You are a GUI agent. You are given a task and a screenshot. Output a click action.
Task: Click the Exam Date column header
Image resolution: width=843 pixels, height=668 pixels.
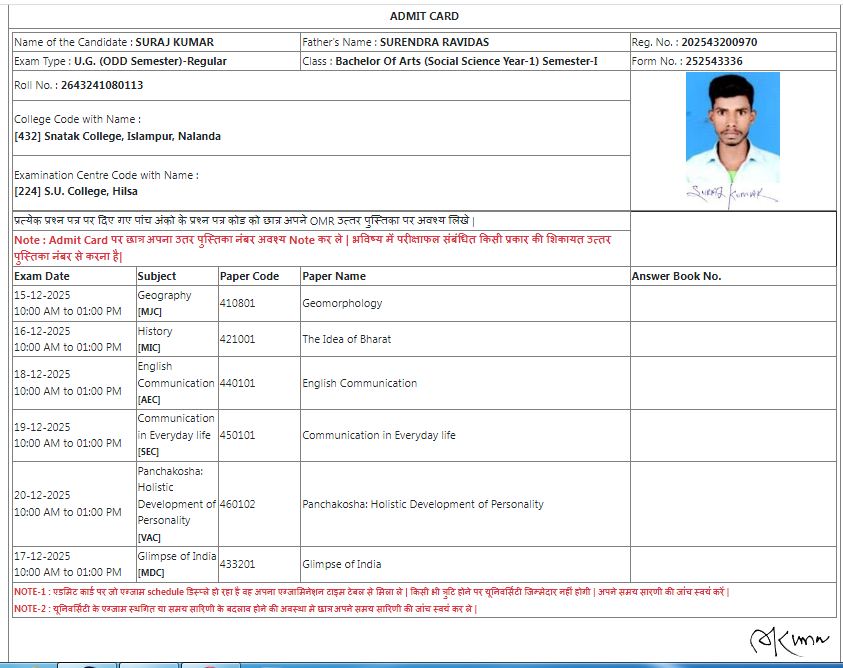coord(42,276)
